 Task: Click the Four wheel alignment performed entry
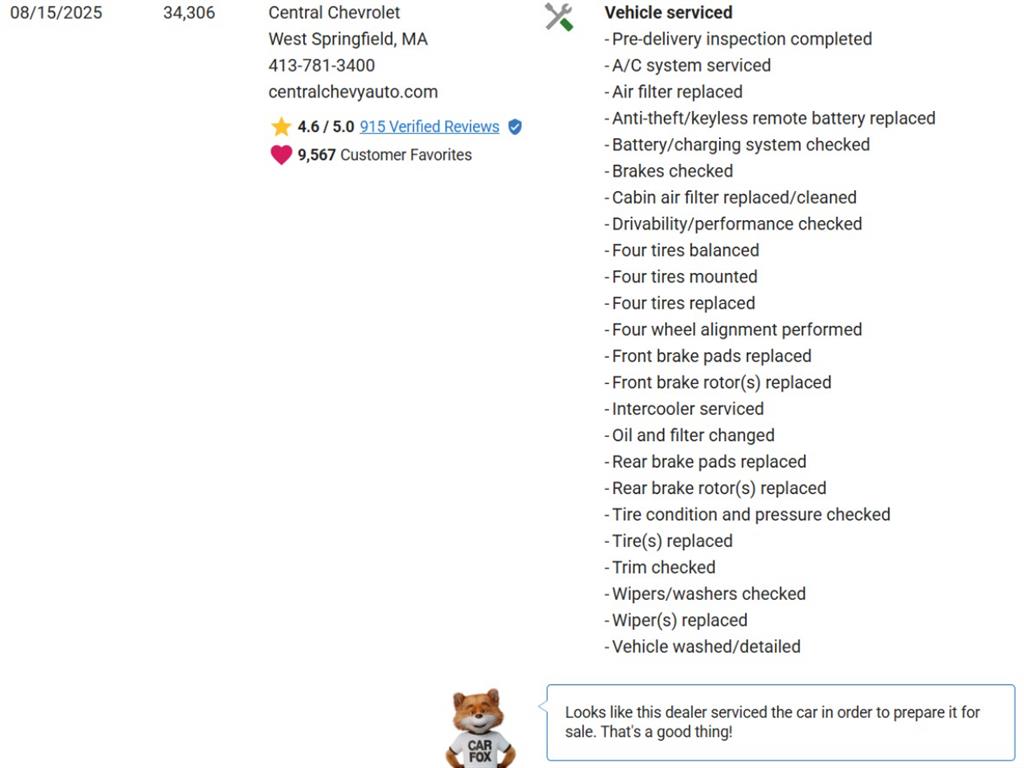point(736,330)
